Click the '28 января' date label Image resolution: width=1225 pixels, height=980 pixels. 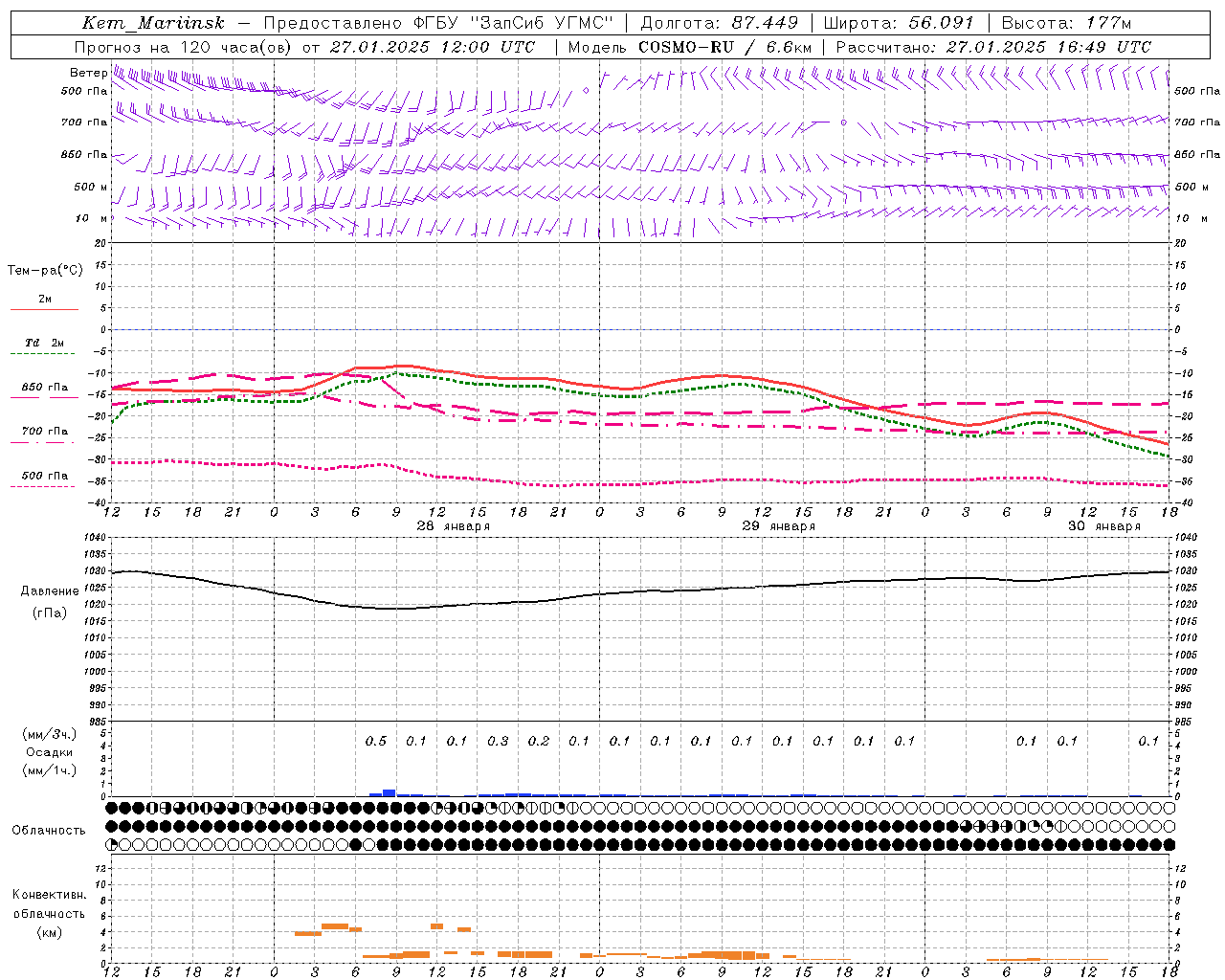pyautogui.click(x=454, y=526)
